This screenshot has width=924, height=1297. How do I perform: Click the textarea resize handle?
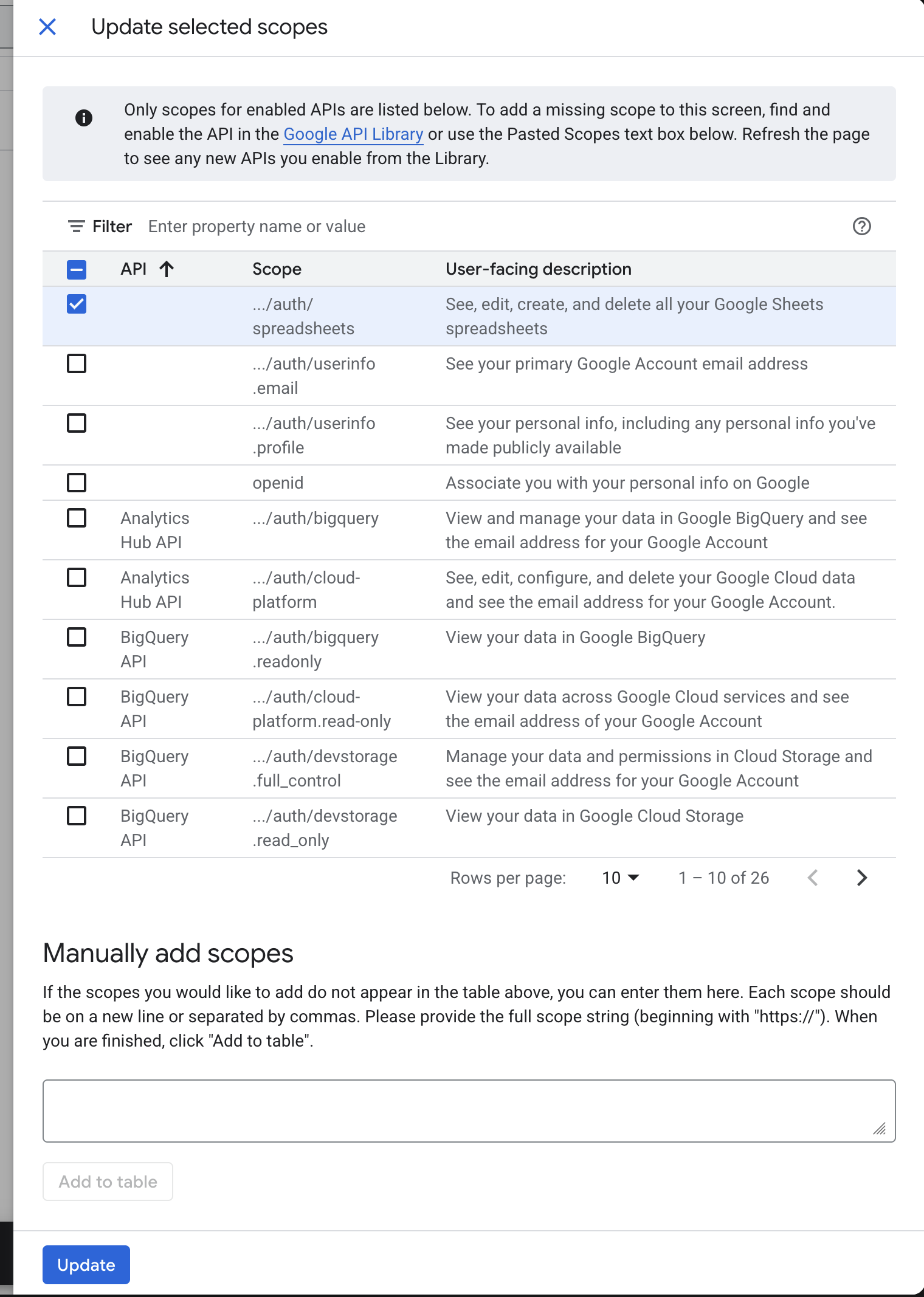[879, 1129]
